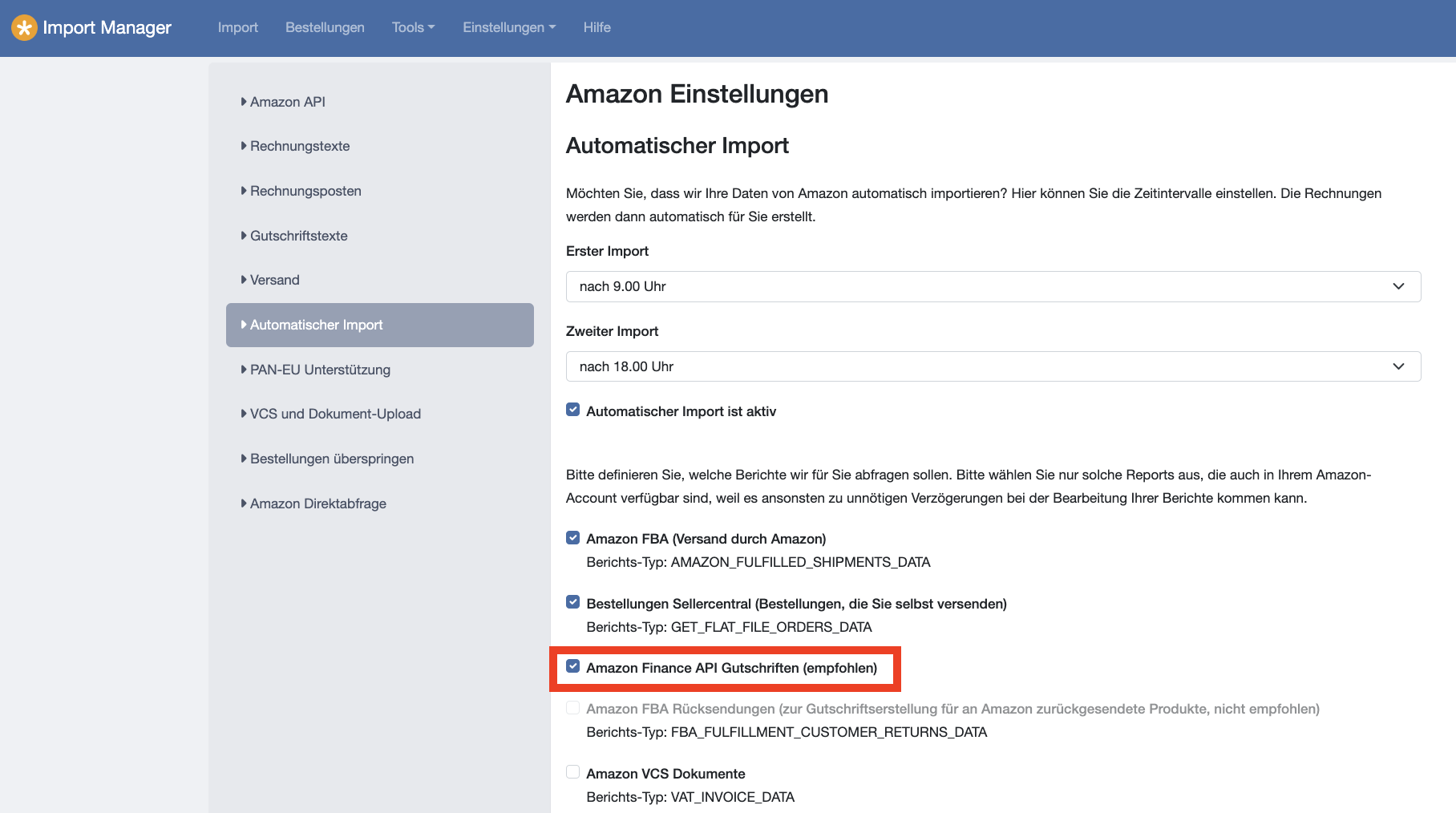This screenshot has height=813, width=1456.
Task: Click the Amazon Finance API Gutschriften (empfohlen) label
Action: [732, 668]
